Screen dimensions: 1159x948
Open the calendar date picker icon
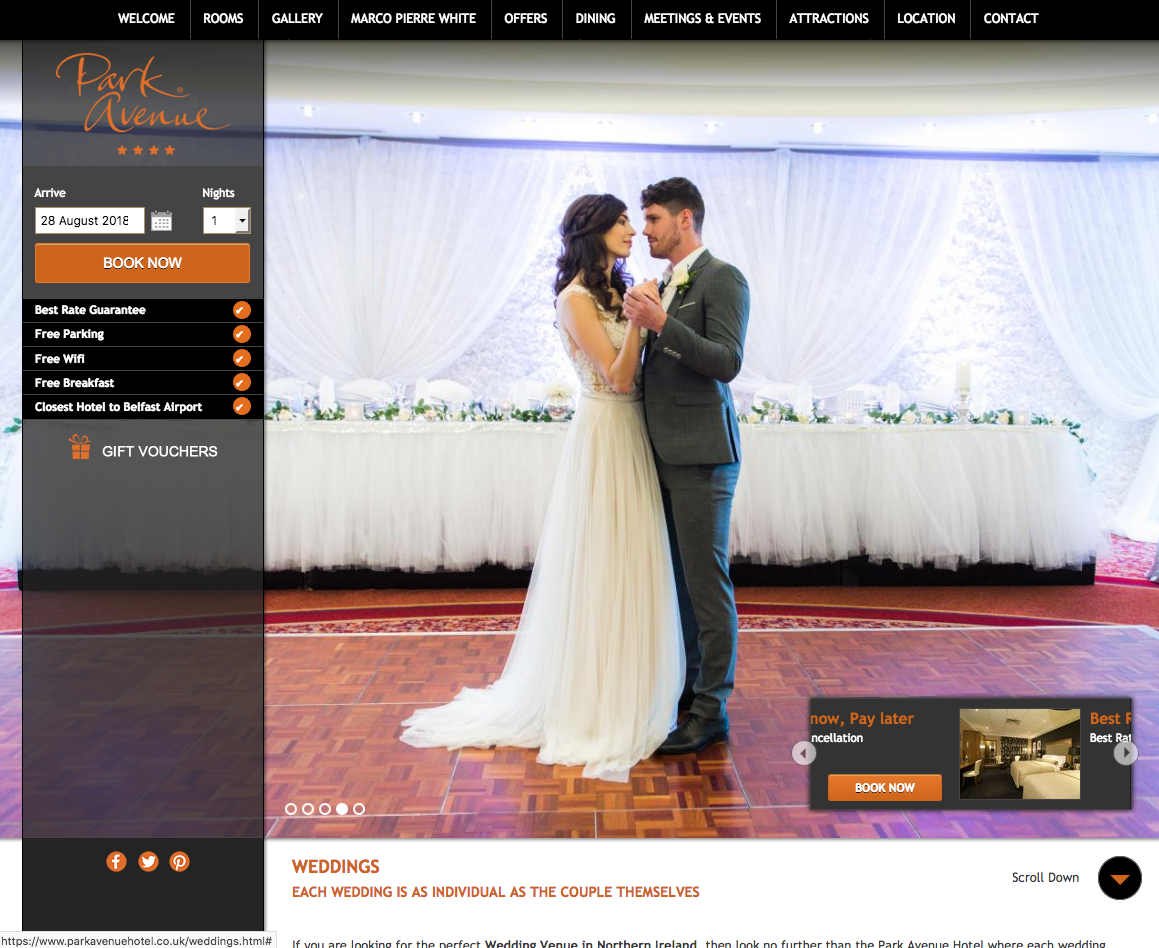pos(161,221)
